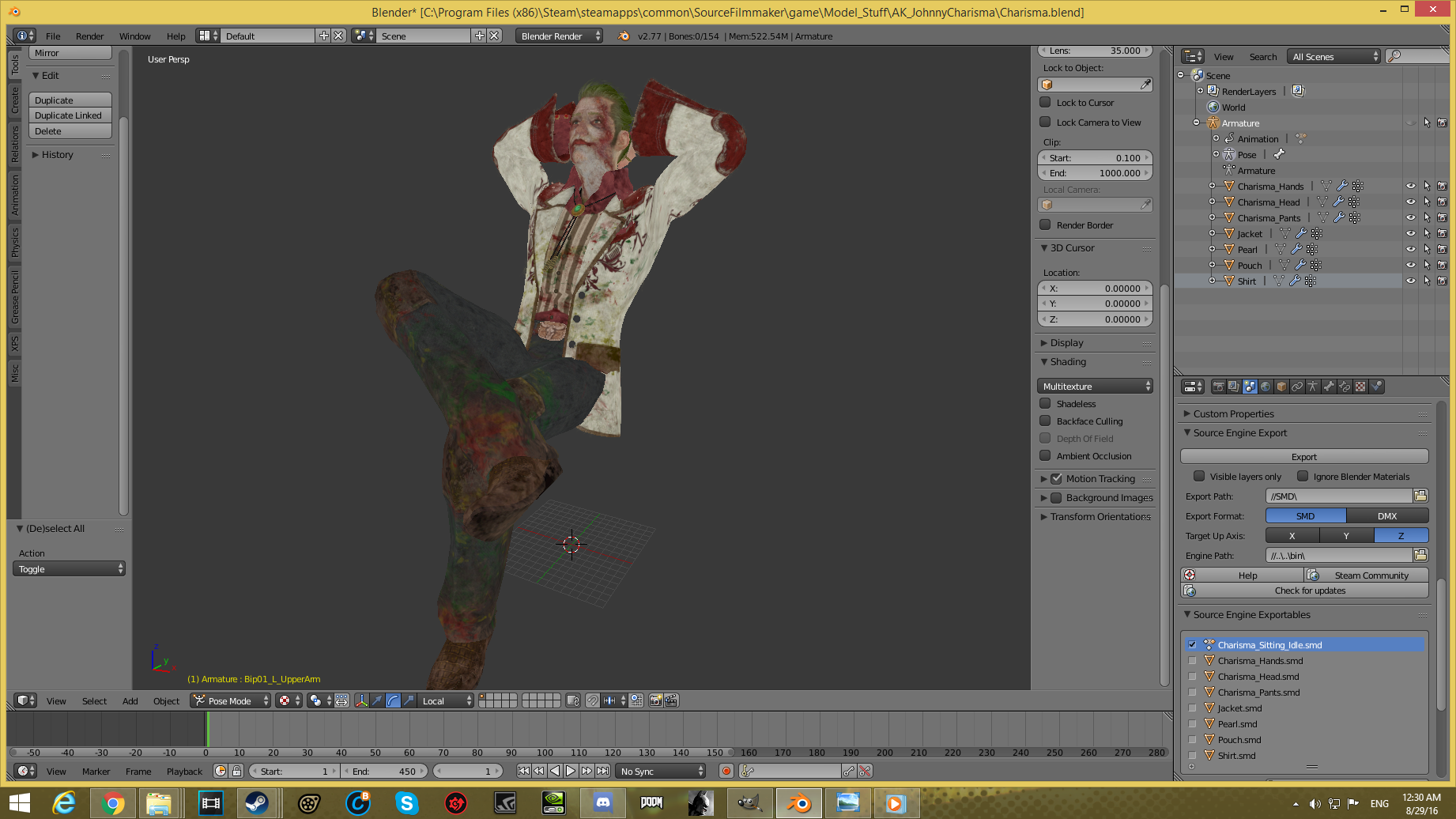1456x819 pixels.
Task: Expand the Display panel
Action: click(x=1066, y=343)
